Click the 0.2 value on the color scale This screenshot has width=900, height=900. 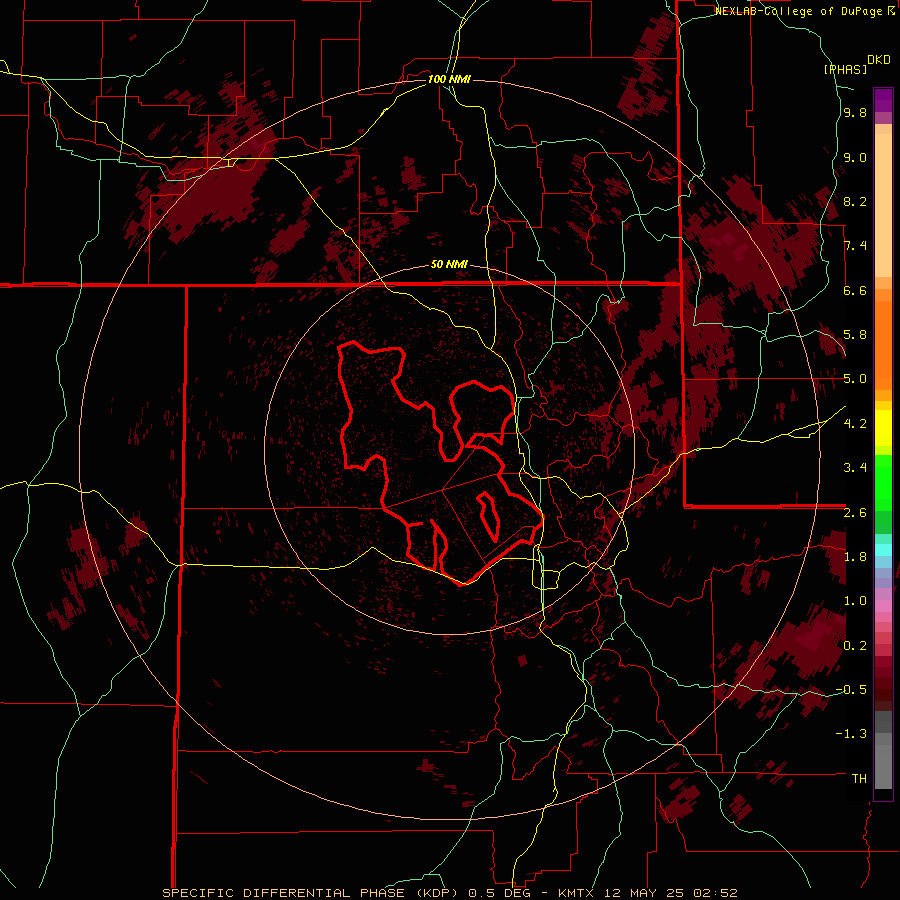click(855, 646)
